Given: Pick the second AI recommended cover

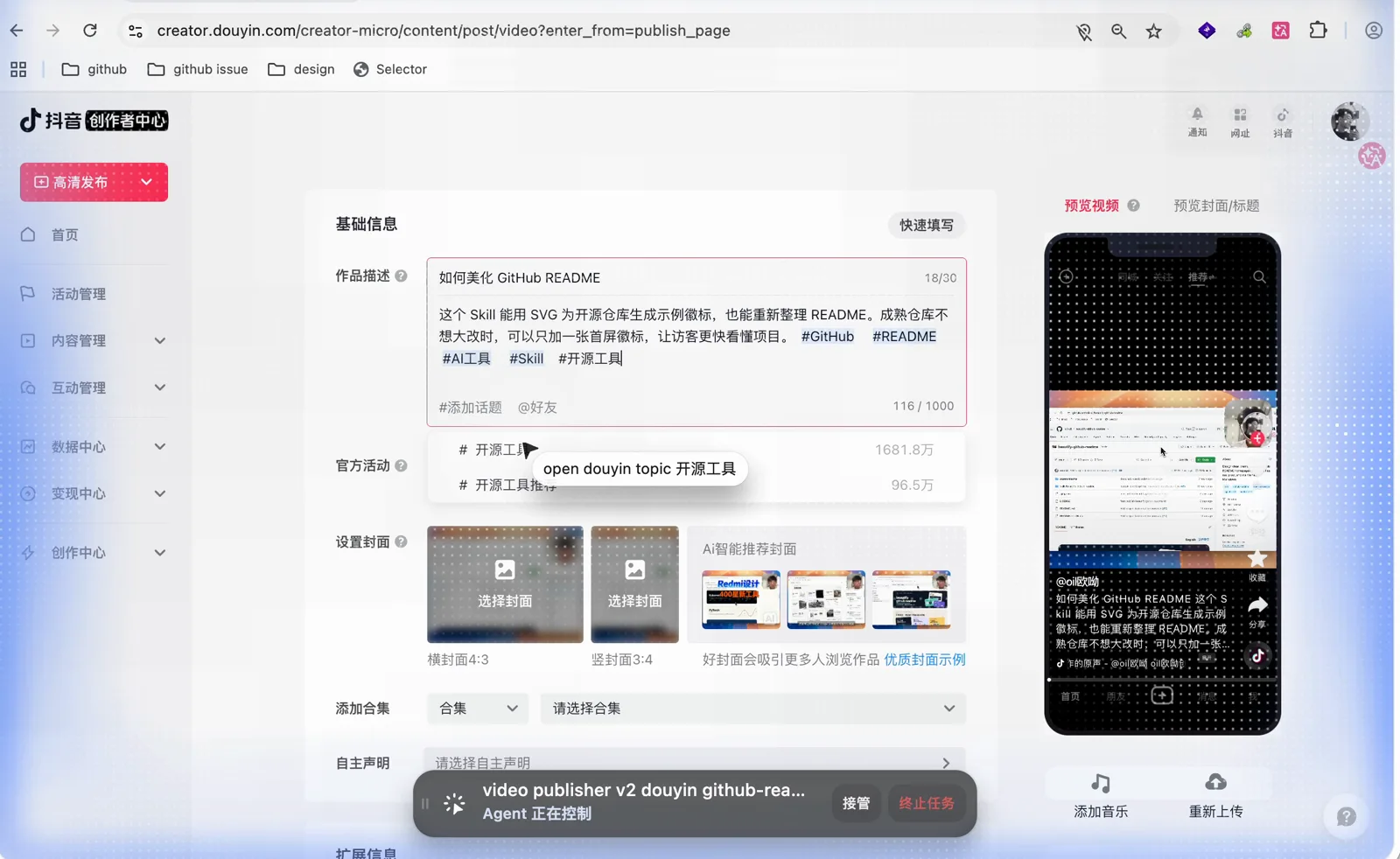Looking at the screenshot, I should (x=826, y=599).
